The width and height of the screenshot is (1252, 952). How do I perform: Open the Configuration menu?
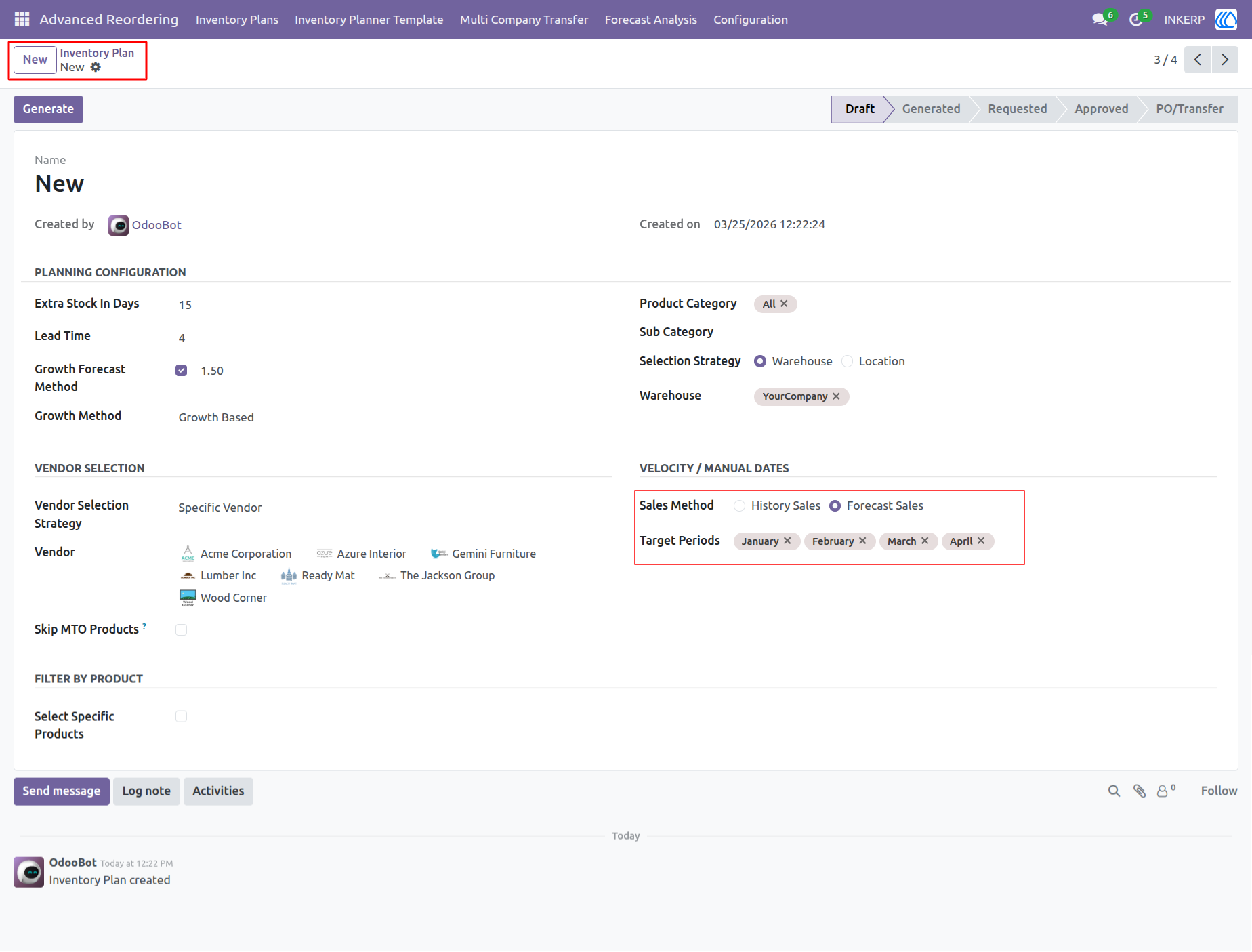tap(751, 20)
